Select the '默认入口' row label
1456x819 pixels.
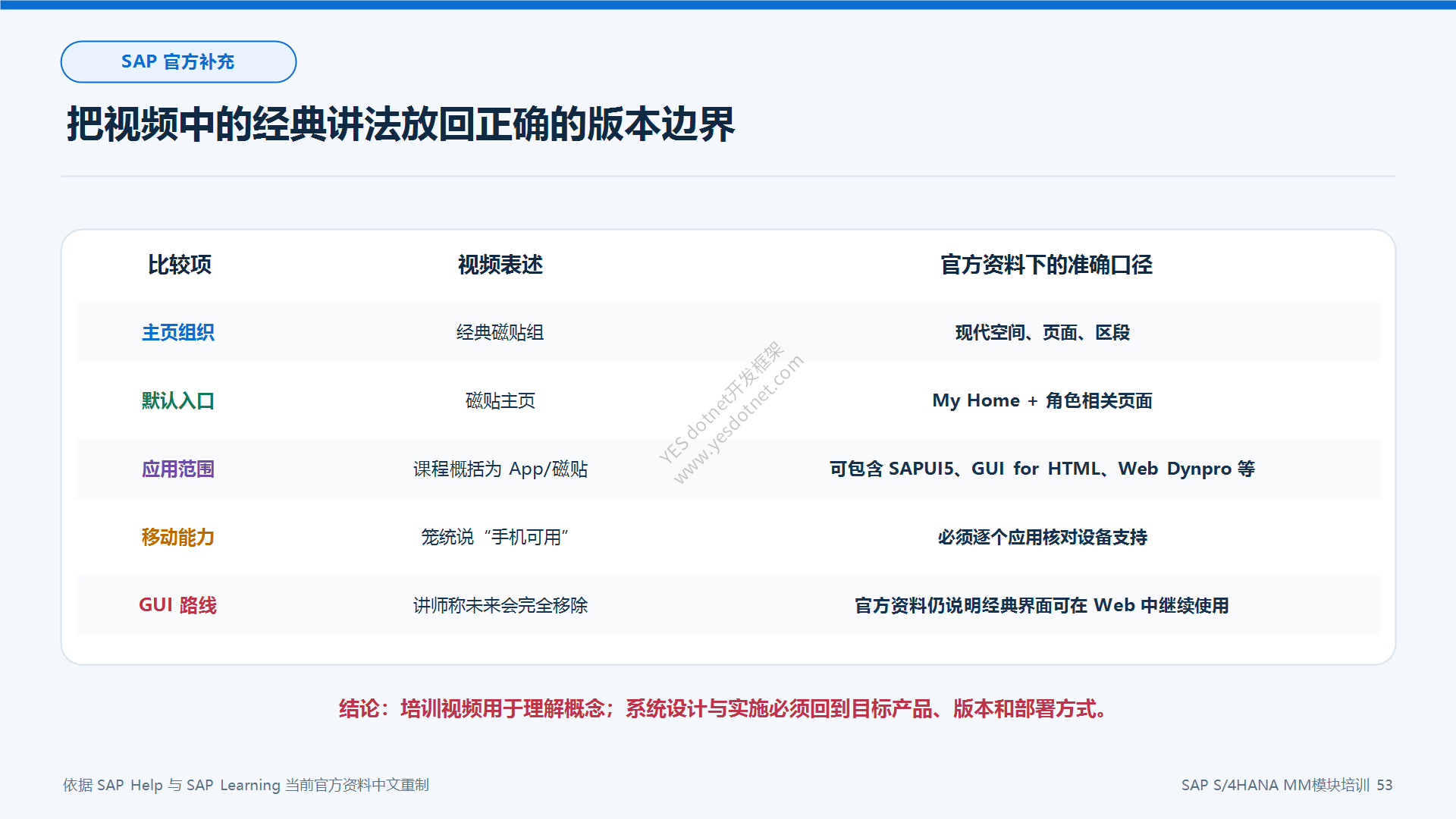pyautogui.click(x=178, y=400)
